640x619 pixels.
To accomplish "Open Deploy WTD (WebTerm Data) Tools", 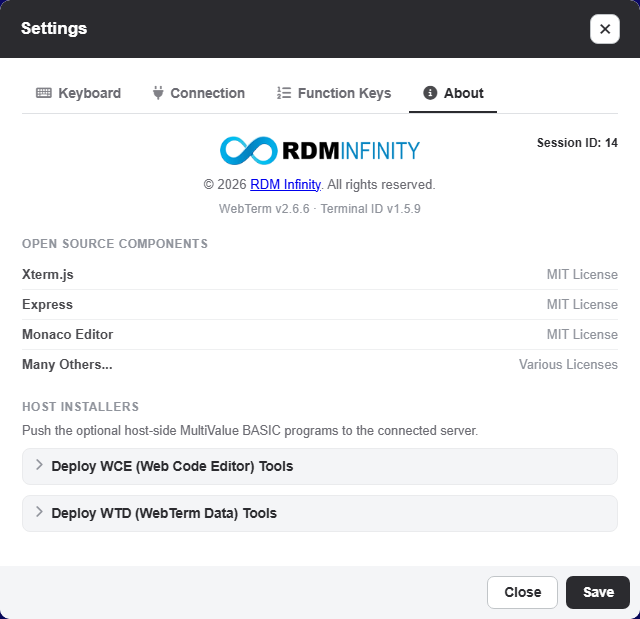I will (x=320, y=513).
